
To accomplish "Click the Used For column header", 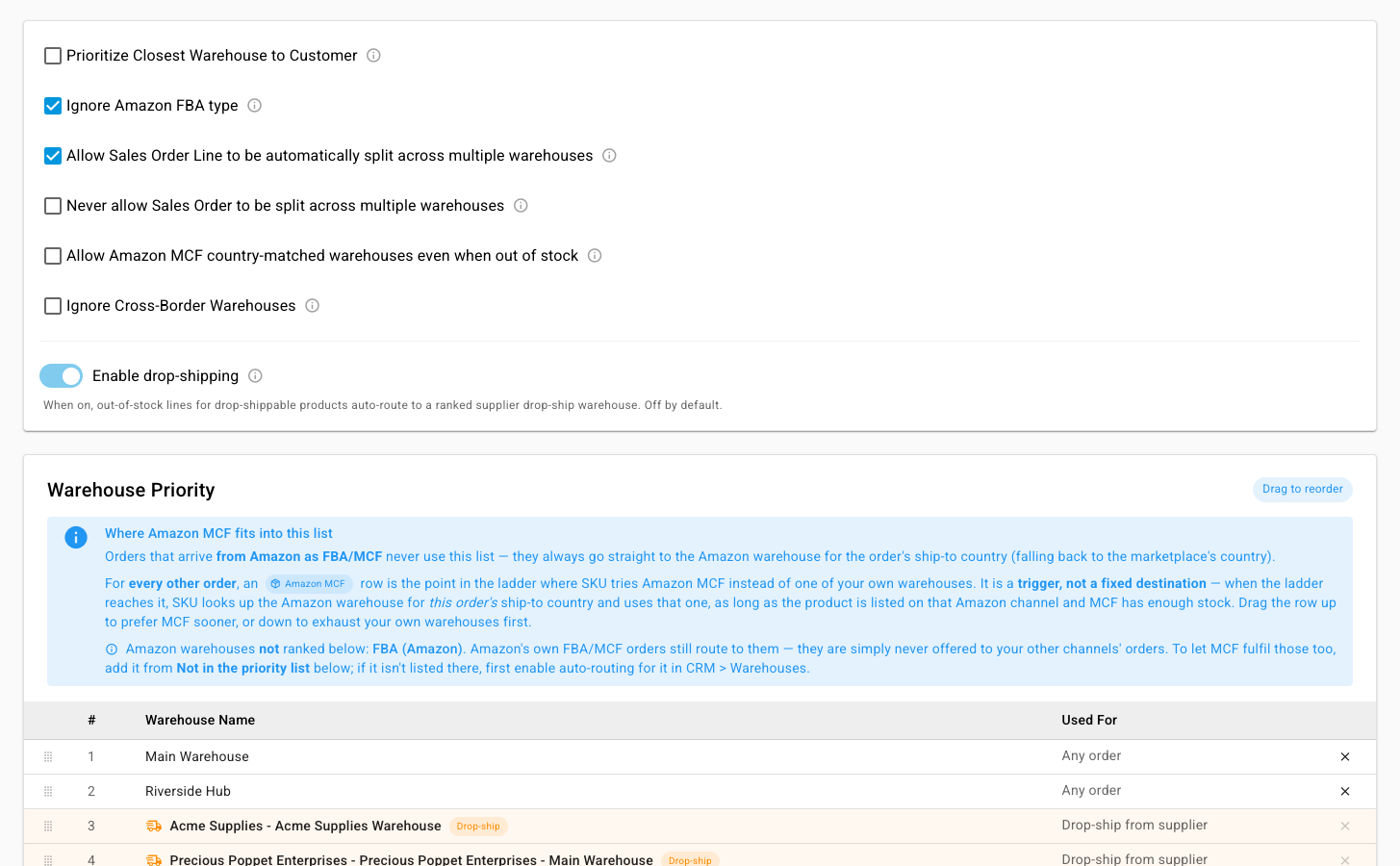I will point(1089,720).
